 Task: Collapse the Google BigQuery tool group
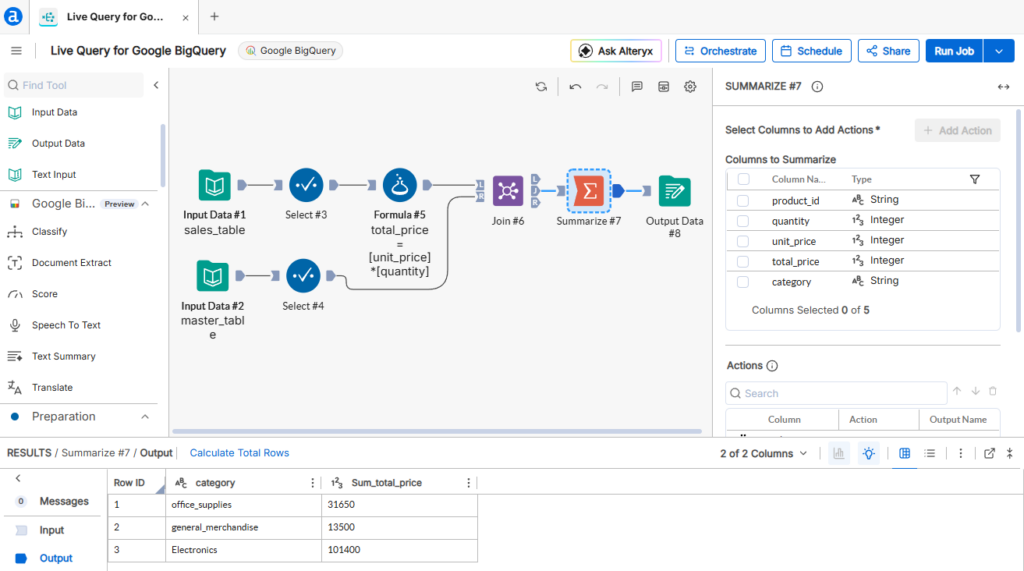(145, 204)
